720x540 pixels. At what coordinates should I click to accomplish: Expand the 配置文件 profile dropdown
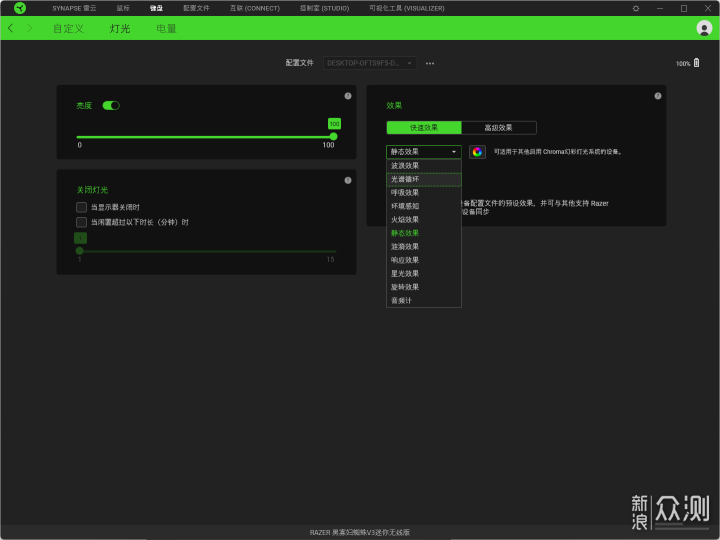click(370, 63)
